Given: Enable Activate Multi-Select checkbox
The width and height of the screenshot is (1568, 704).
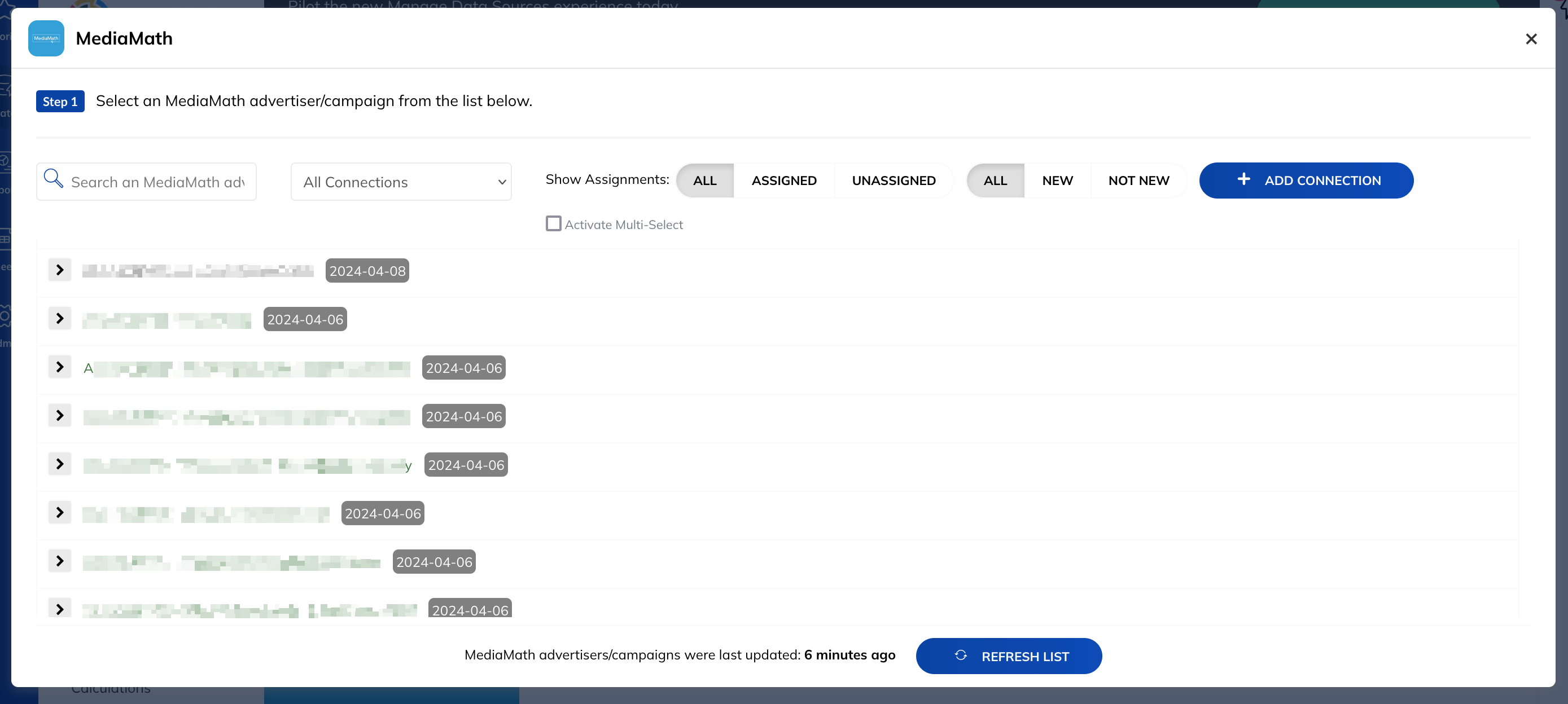Looking at the screenshot, I should coord(553,223).
